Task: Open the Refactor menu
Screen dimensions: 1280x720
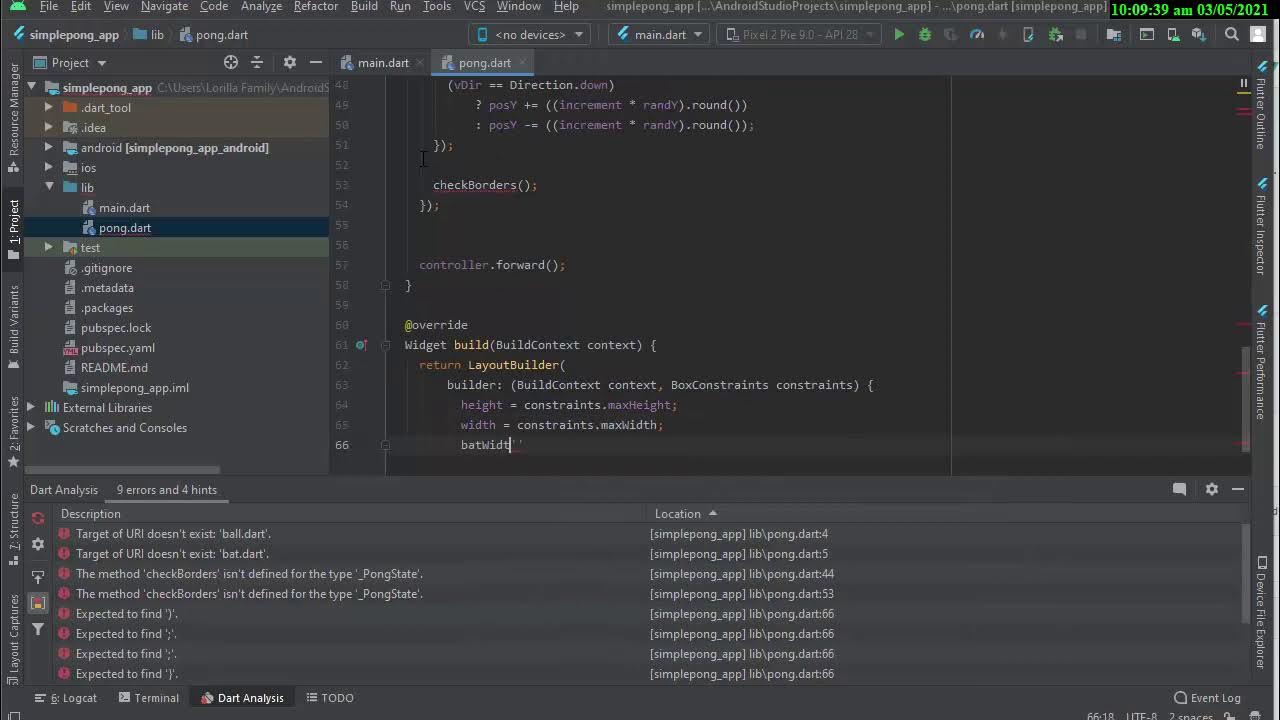Action: [315, 7]
